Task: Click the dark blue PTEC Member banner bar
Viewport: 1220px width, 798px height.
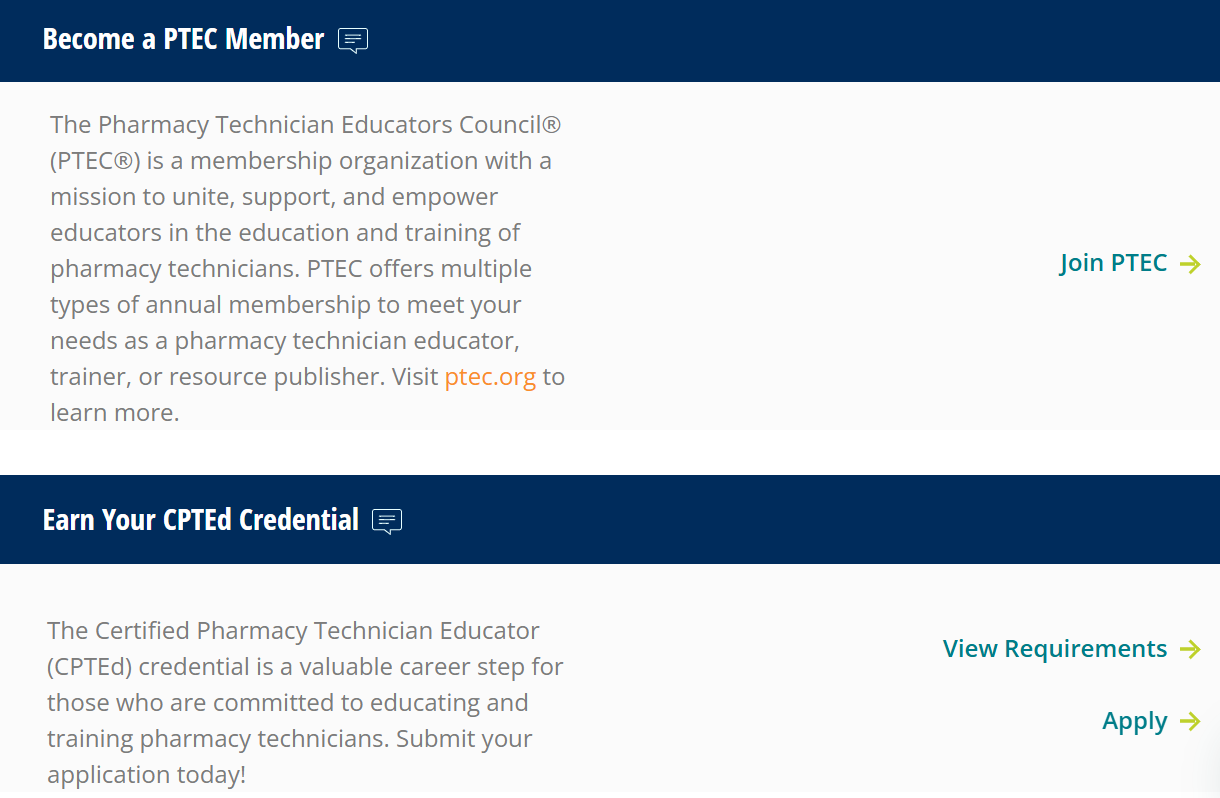Action: (x=610, y=40)
